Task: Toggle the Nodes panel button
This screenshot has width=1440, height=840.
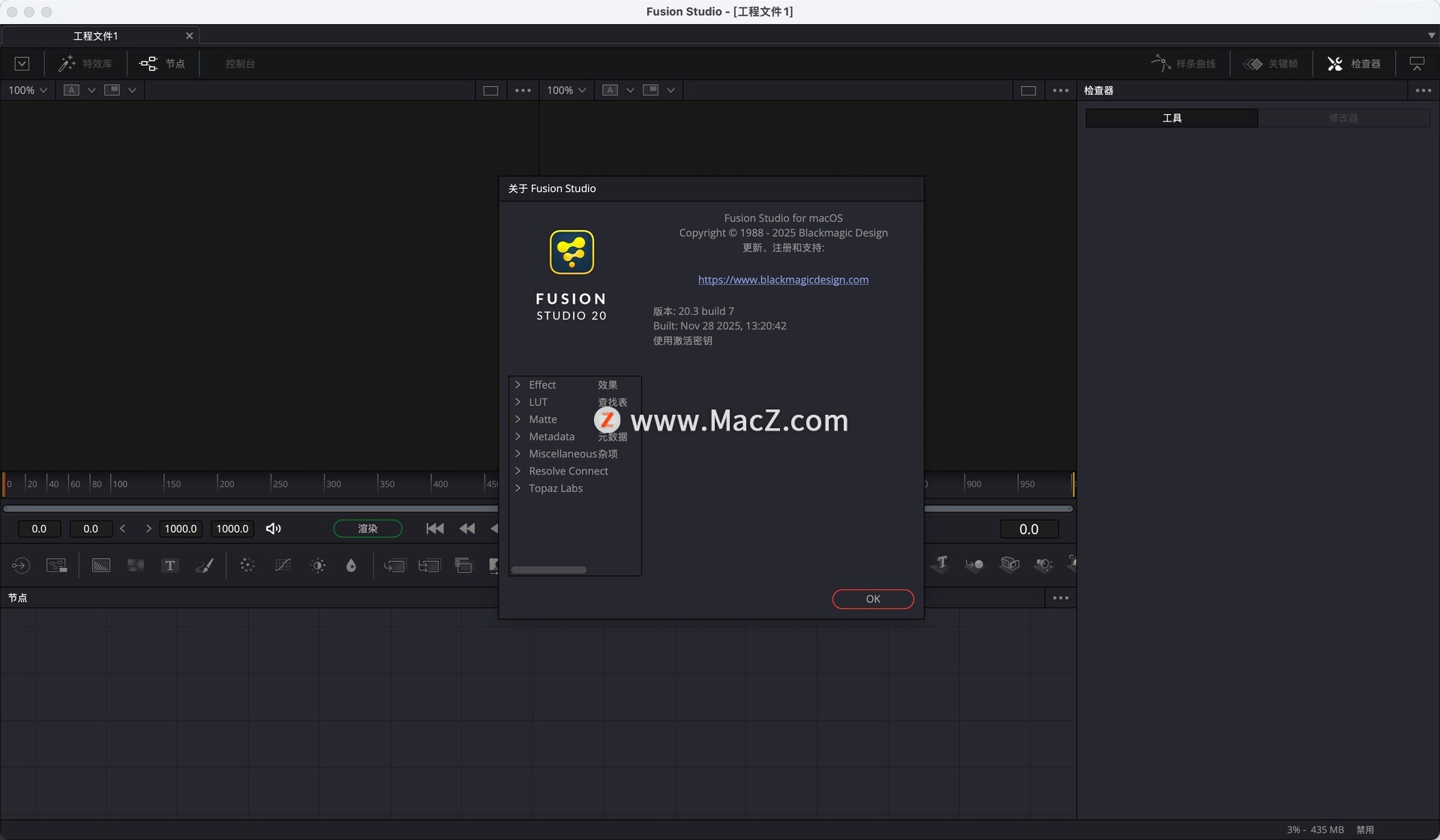Action: pyautogui.click(x=163, y=64)
